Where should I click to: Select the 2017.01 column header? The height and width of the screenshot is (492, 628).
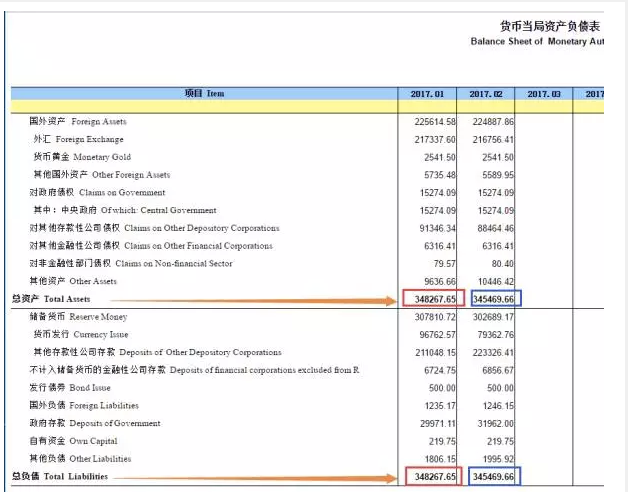(x=428, y=93)
